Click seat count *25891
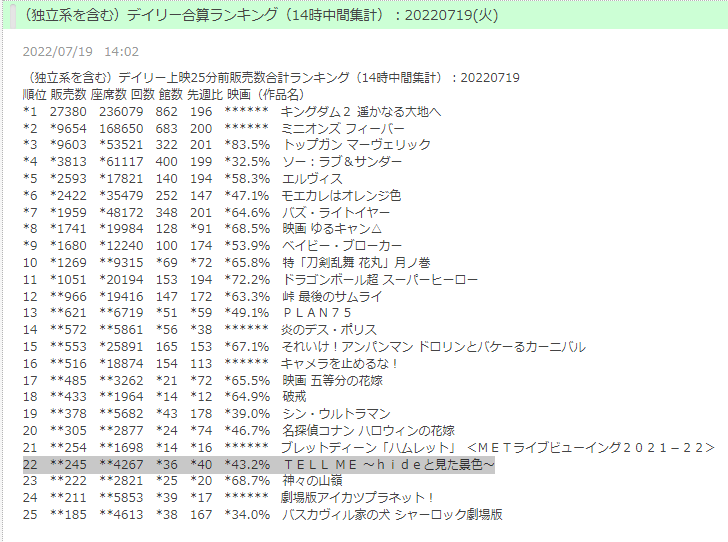728x542 pixels. pyautogui.click(x=121, y=347)
